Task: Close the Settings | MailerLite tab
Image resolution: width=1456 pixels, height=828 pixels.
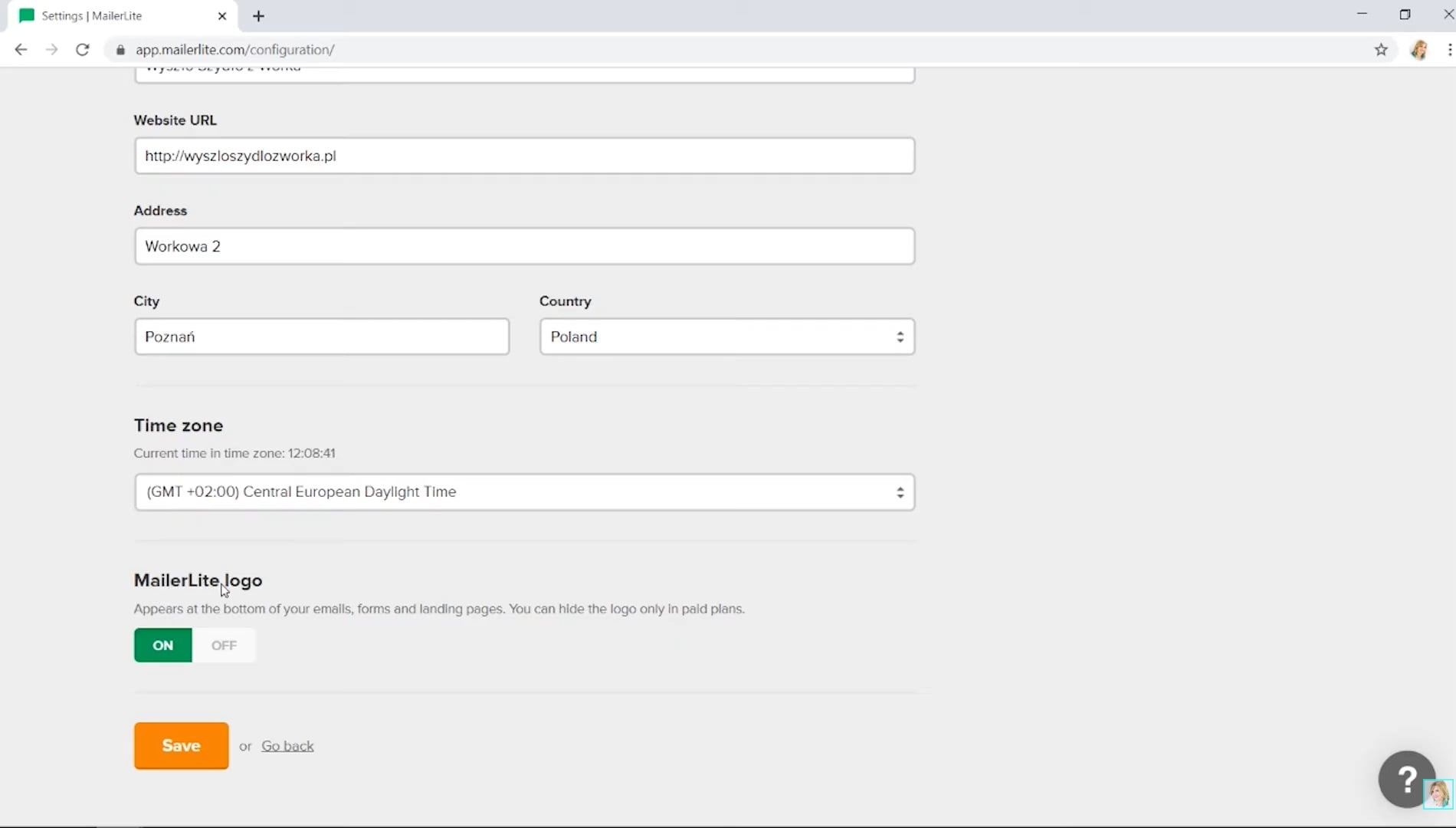Action: 222,16
